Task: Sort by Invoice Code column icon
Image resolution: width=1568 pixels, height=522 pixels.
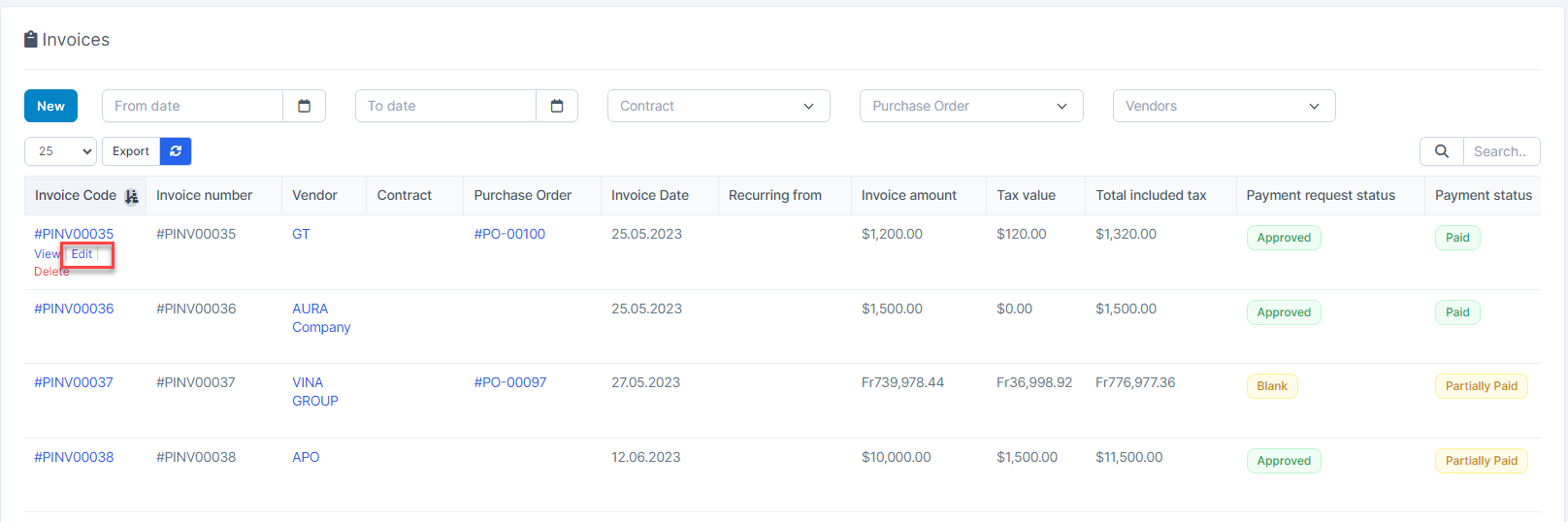Action: (x=132, y=196)
